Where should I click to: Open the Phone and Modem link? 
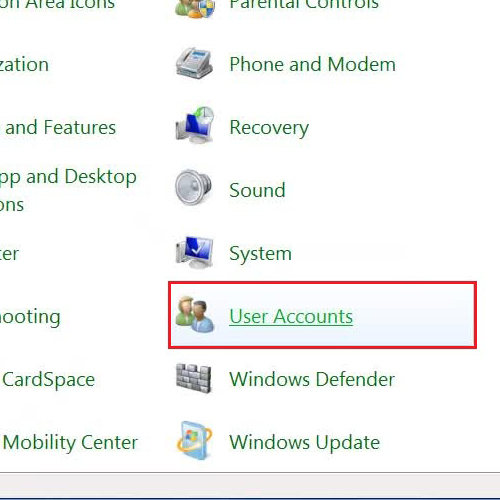click(313, 64)
